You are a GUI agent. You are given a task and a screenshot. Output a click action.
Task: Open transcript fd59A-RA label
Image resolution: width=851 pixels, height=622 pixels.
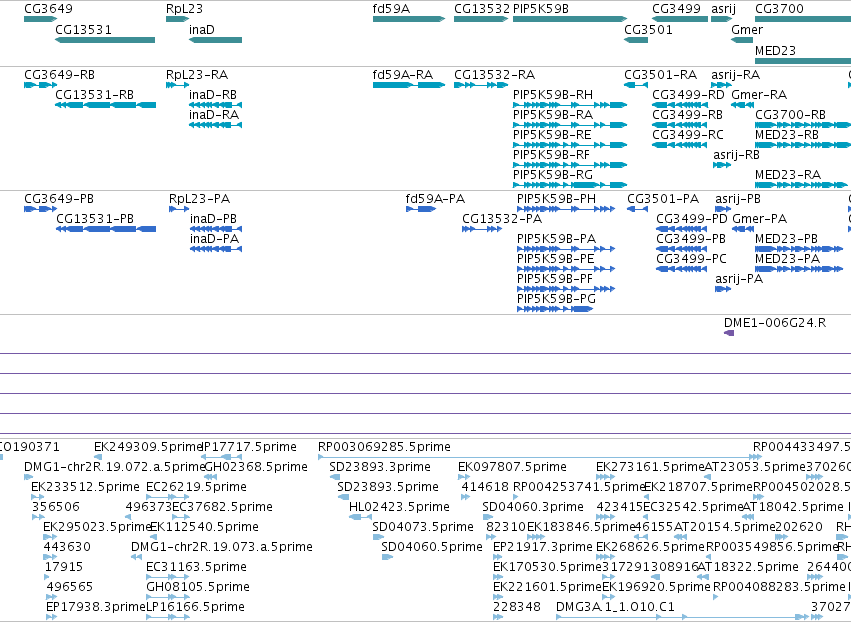403,75
